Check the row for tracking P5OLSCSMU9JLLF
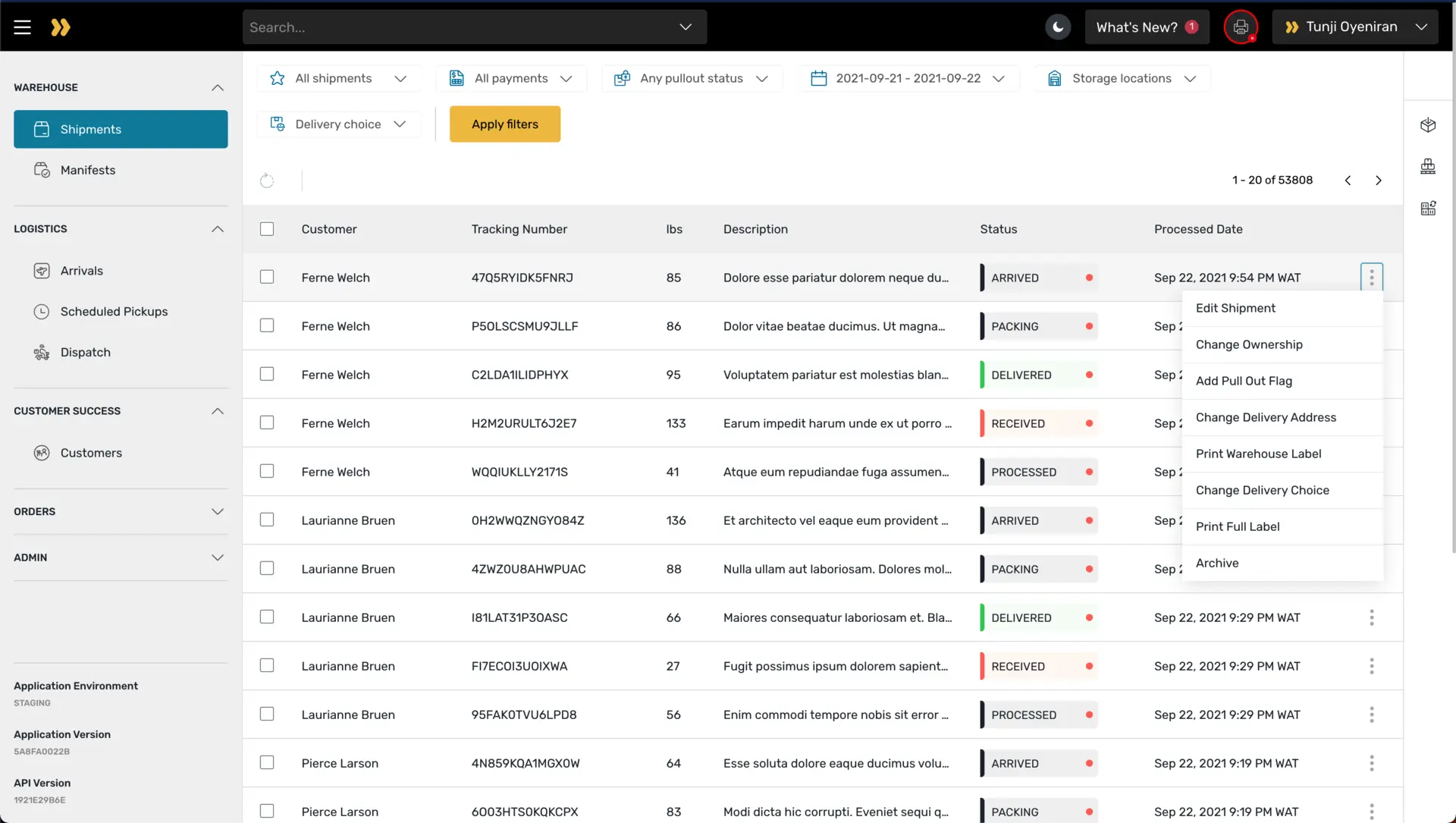Viewport: 1456px width, 823px height. click(x=267, y=325)
